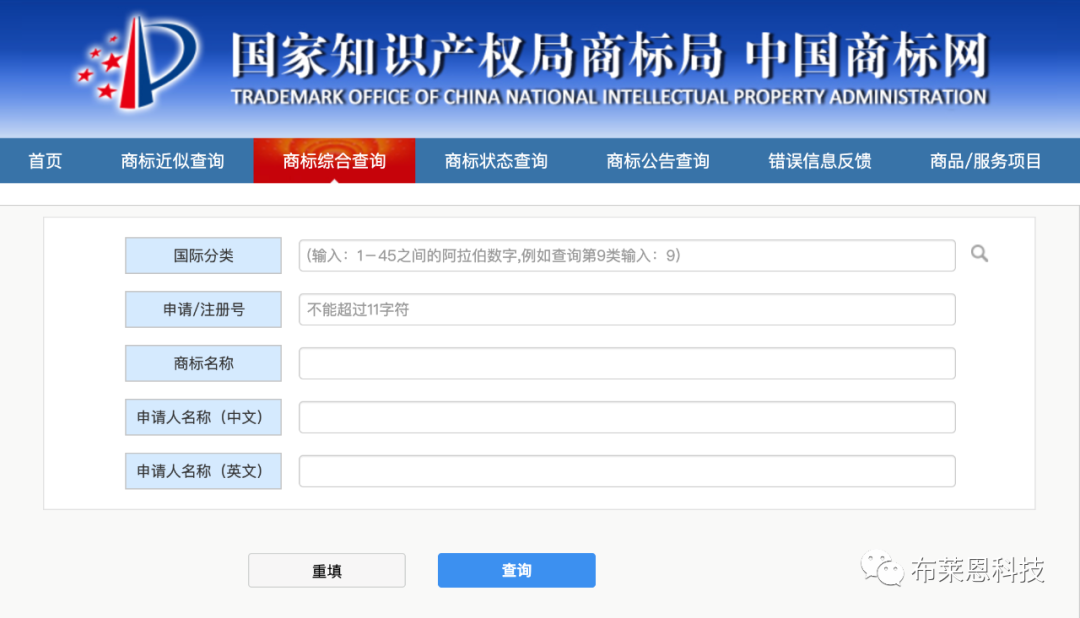Click the 重填 reset button
This screenshot has height=618, width=1080.
click(326, 570)
